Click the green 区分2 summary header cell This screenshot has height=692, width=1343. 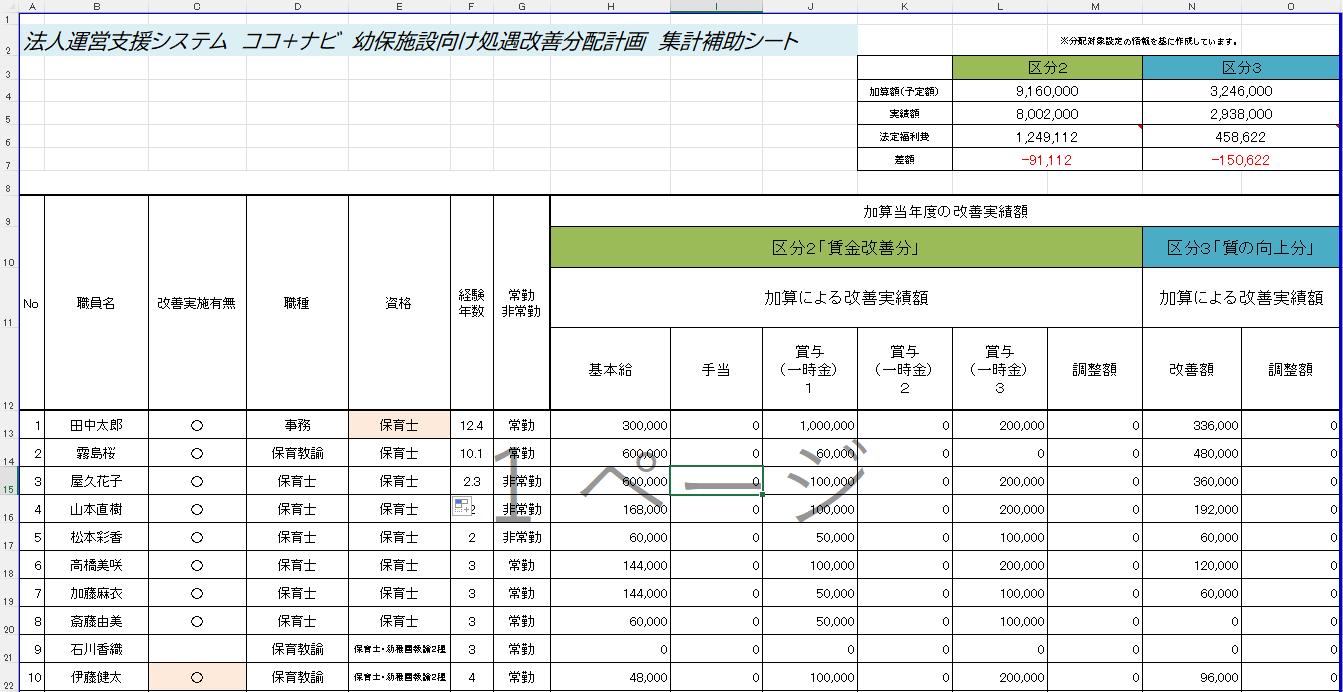[x=1047, y=68]
